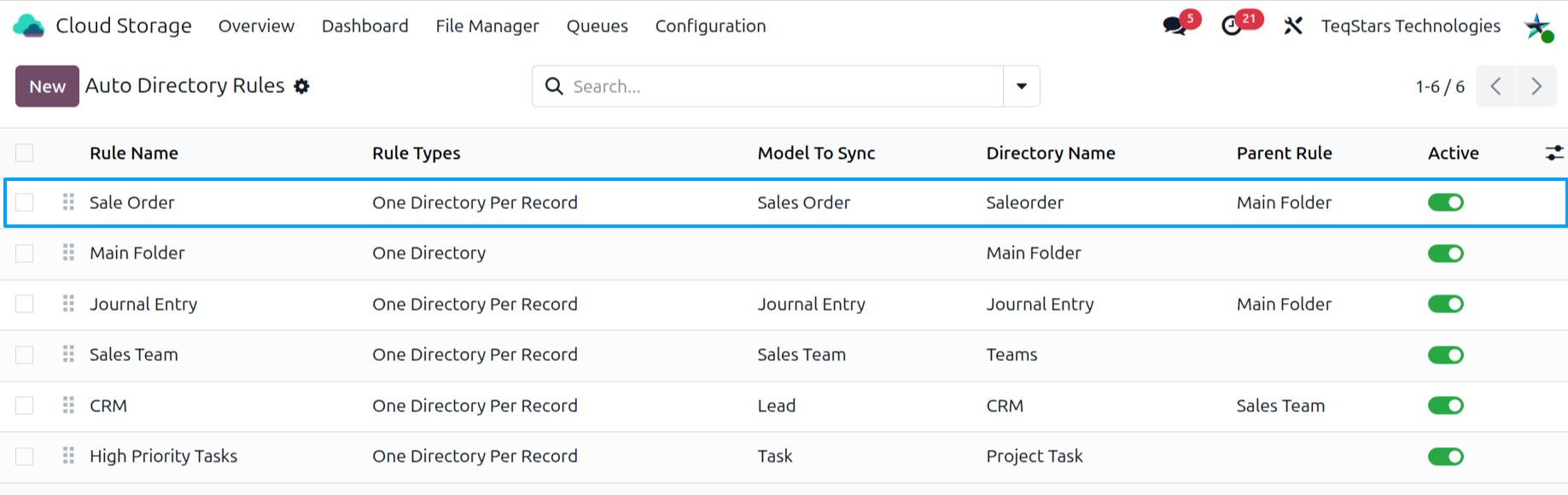Open the TeqStars Technologies company switcher
The image size is (1568, 495).
click(1411, 26)
